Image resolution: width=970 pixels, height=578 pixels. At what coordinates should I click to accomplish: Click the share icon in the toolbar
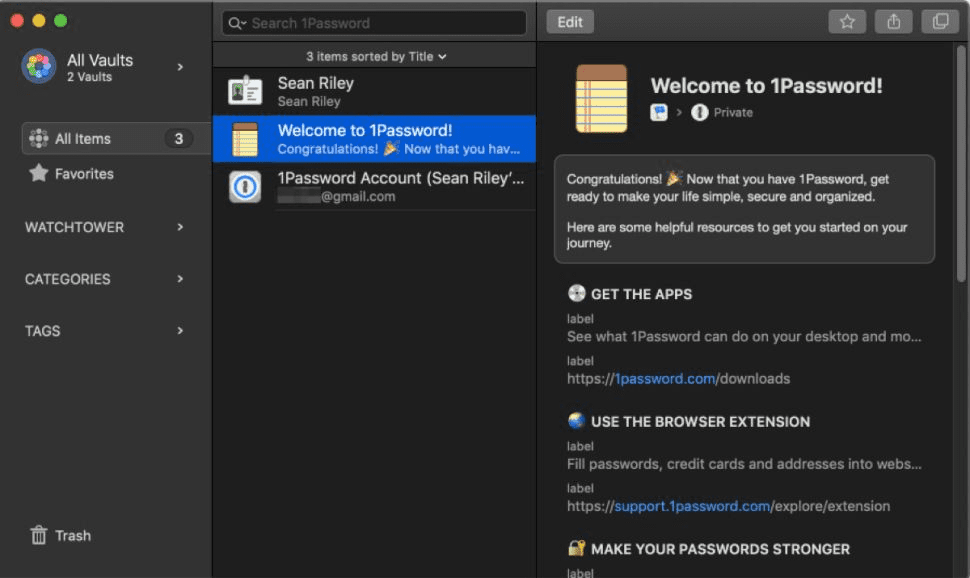[x=893, y=22]
